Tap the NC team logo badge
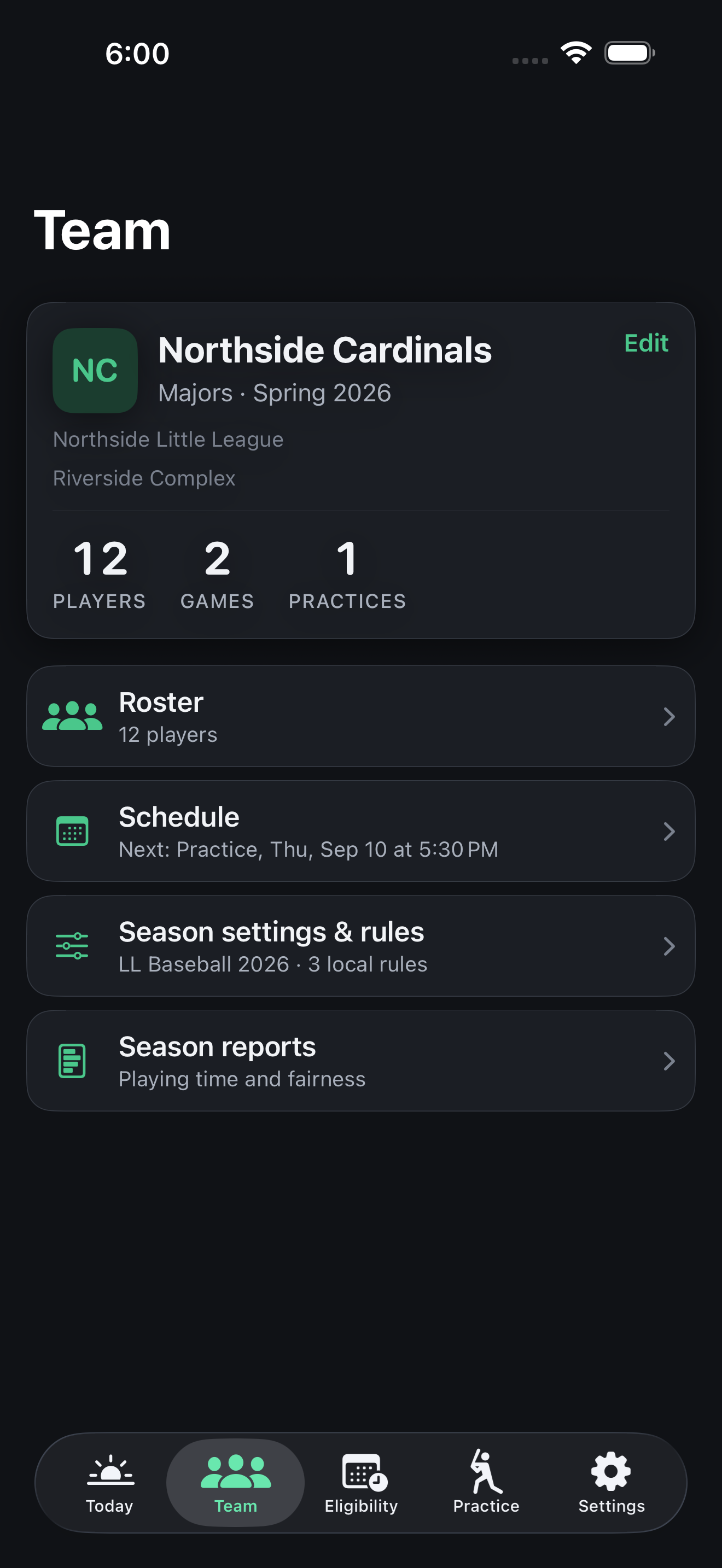722x1568 pixels. pos(95,371)
